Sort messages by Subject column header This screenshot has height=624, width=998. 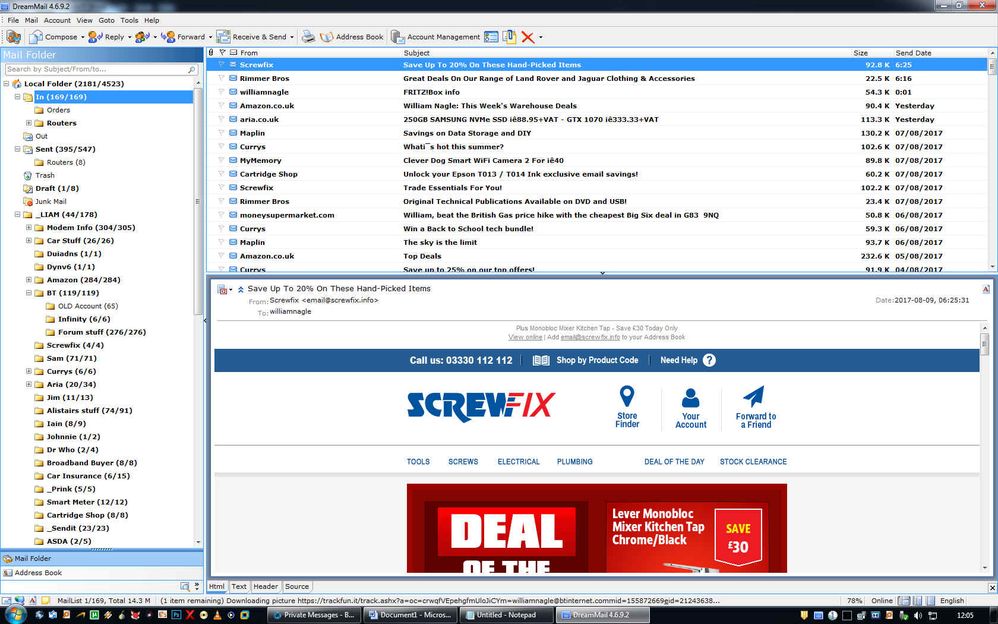coord(417,53)
